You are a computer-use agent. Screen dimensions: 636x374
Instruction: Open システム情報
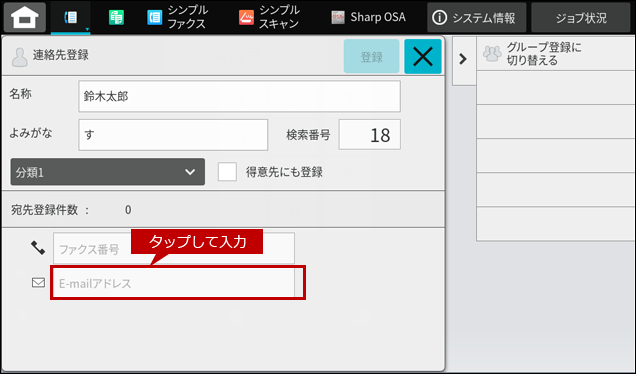[x=477, y=17]
